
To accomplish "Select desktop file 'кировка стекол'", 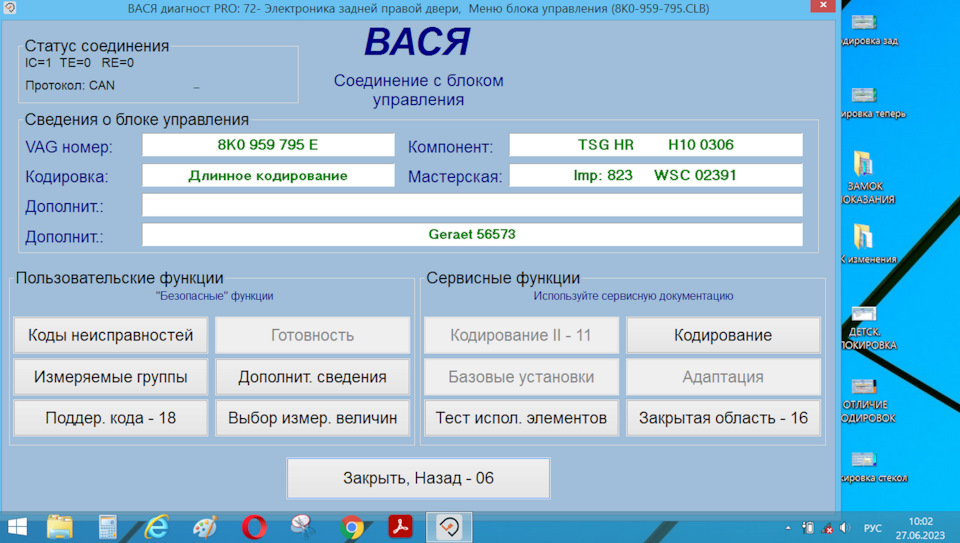I will click(x=873, y=466).
